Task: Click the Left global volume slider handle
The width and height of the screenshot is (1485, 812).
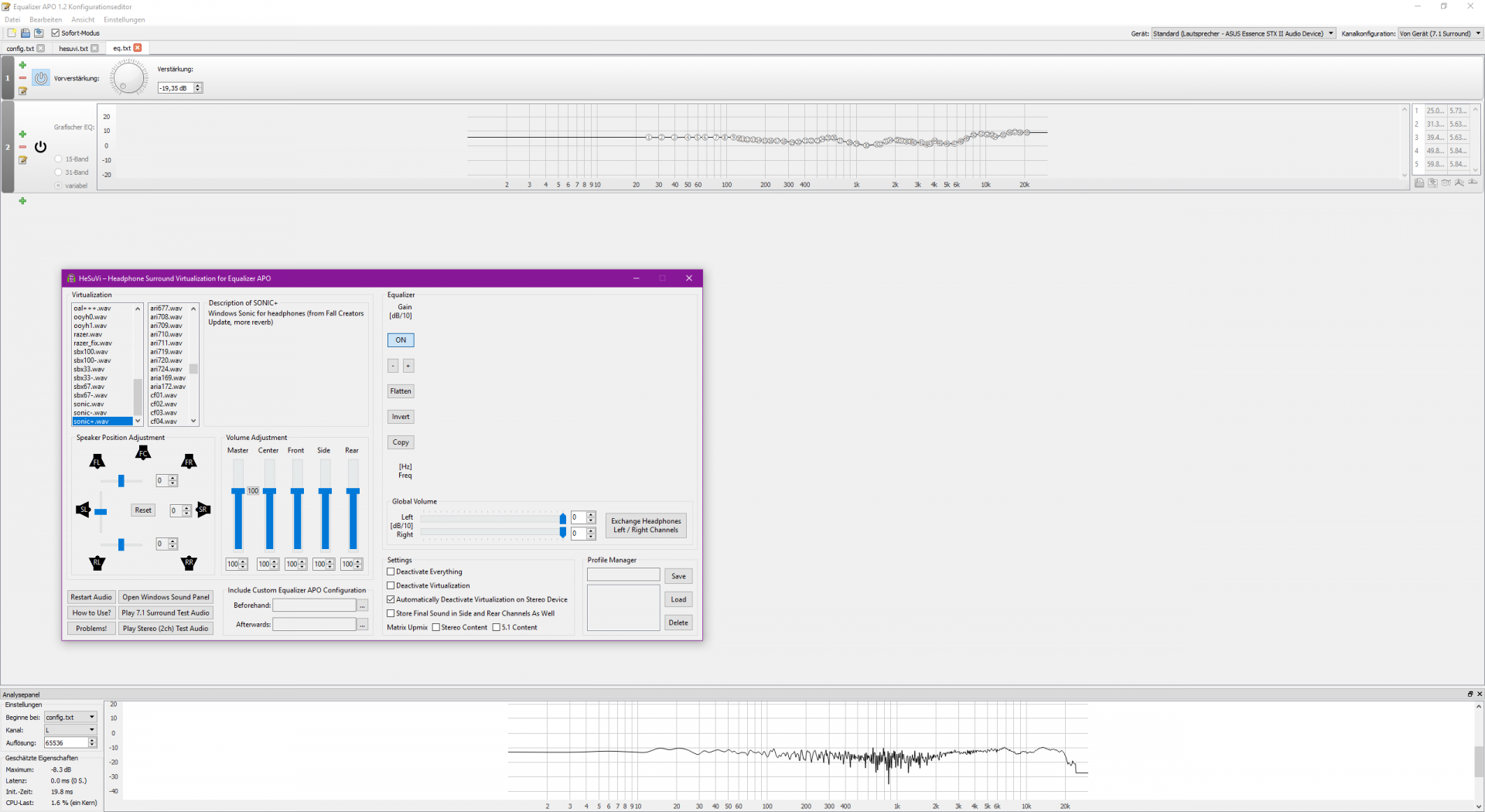Action: click(x=563, y=519)
